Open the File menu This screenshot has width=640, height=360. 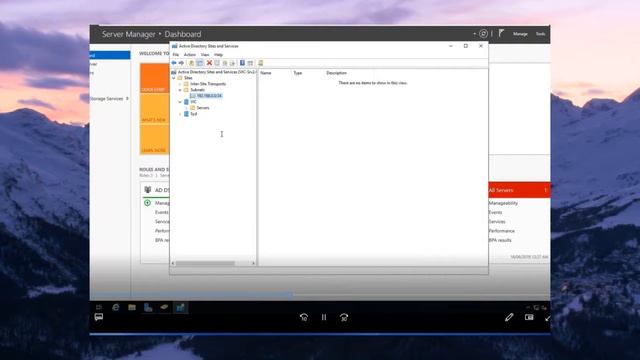(x=176, y=55)
